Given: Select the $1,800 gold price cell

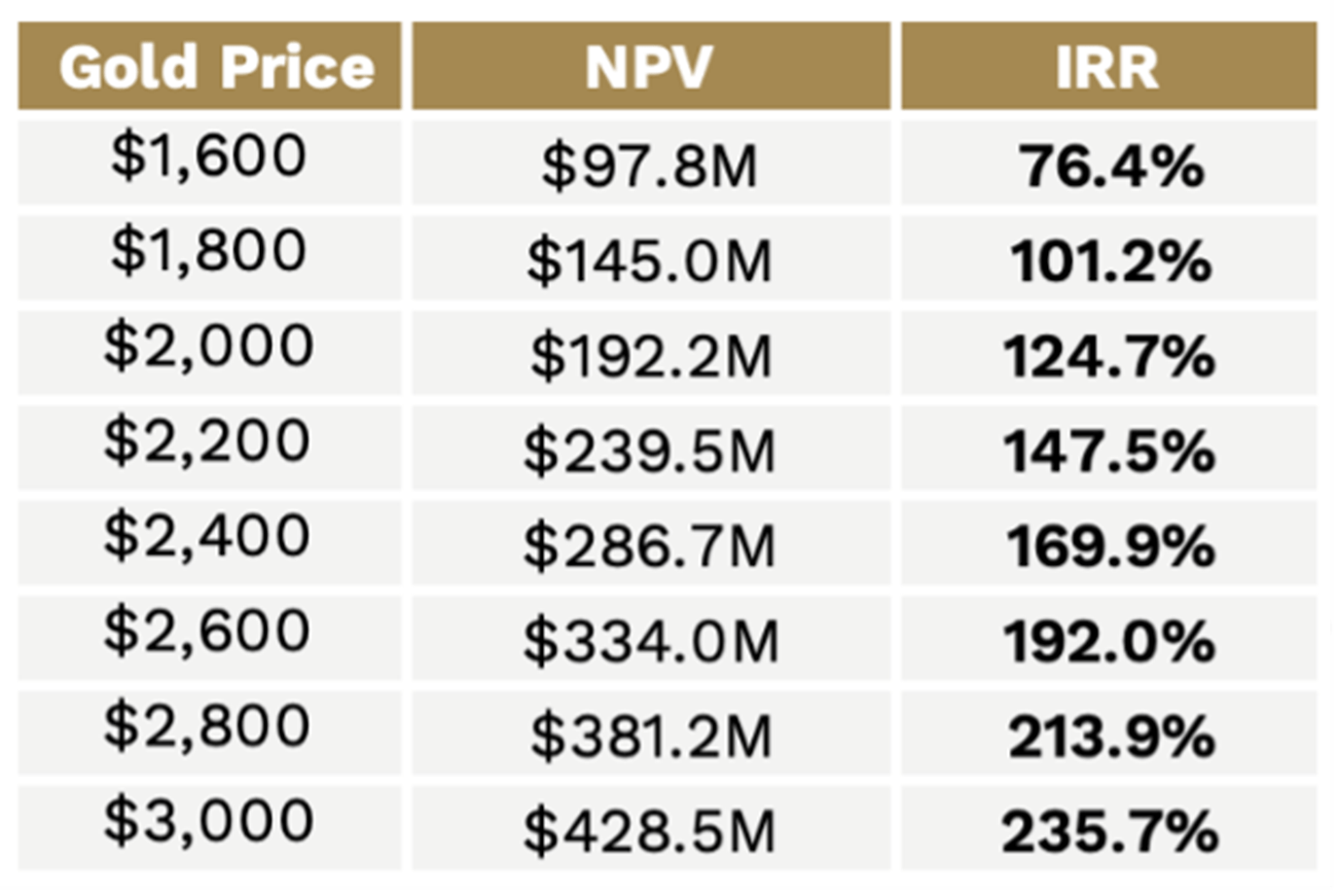Looking at the screenshot, I should pos(209,257).
